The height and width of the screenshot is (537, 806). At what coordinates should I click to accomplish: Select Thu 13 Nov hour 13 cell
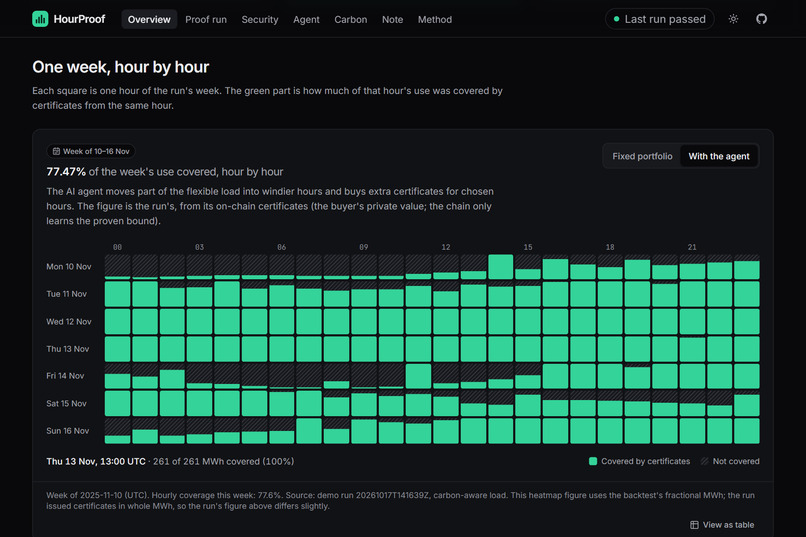[473, 349]
